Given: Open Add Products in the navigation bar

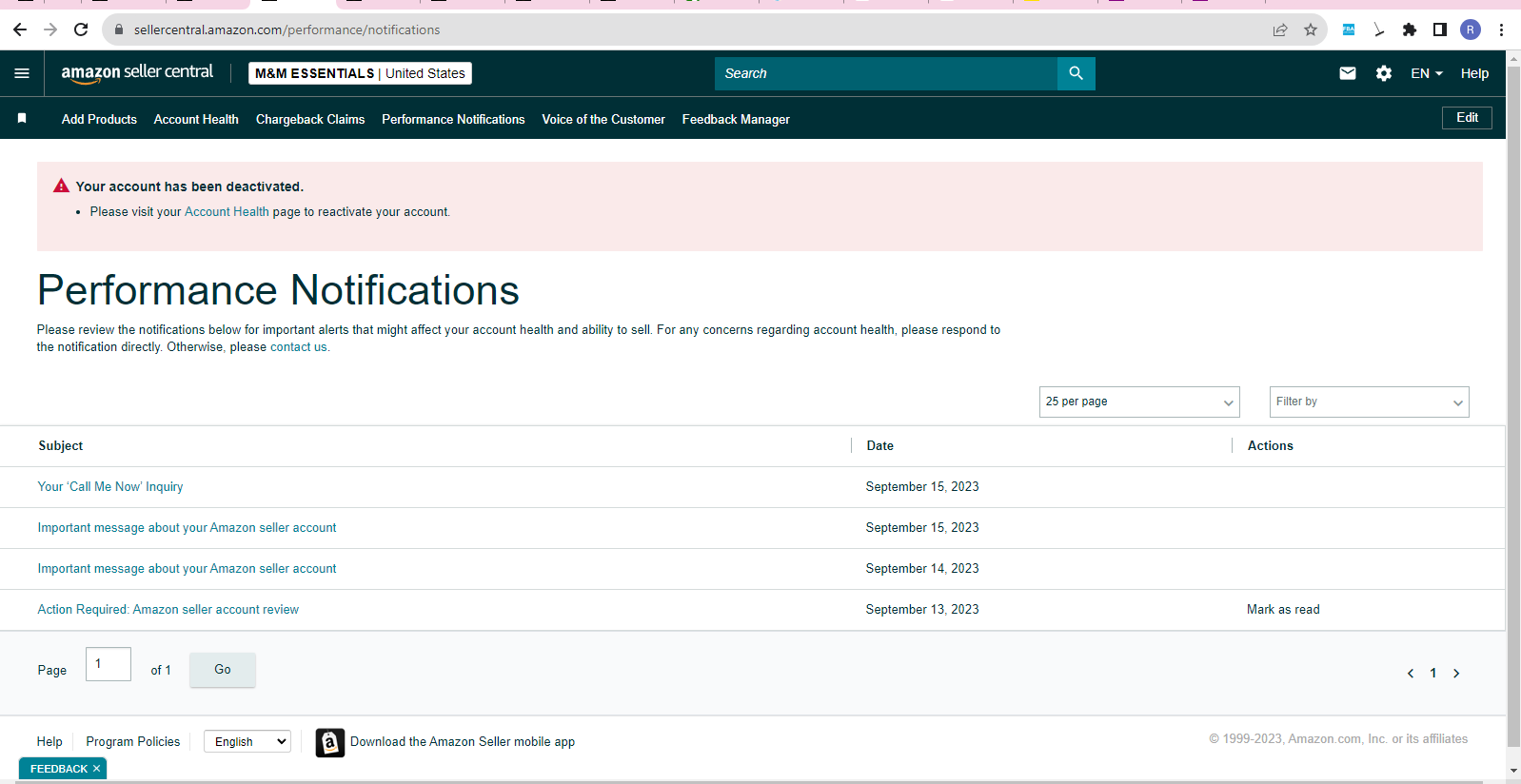Looking at the screenshot, I should (99, 119).
